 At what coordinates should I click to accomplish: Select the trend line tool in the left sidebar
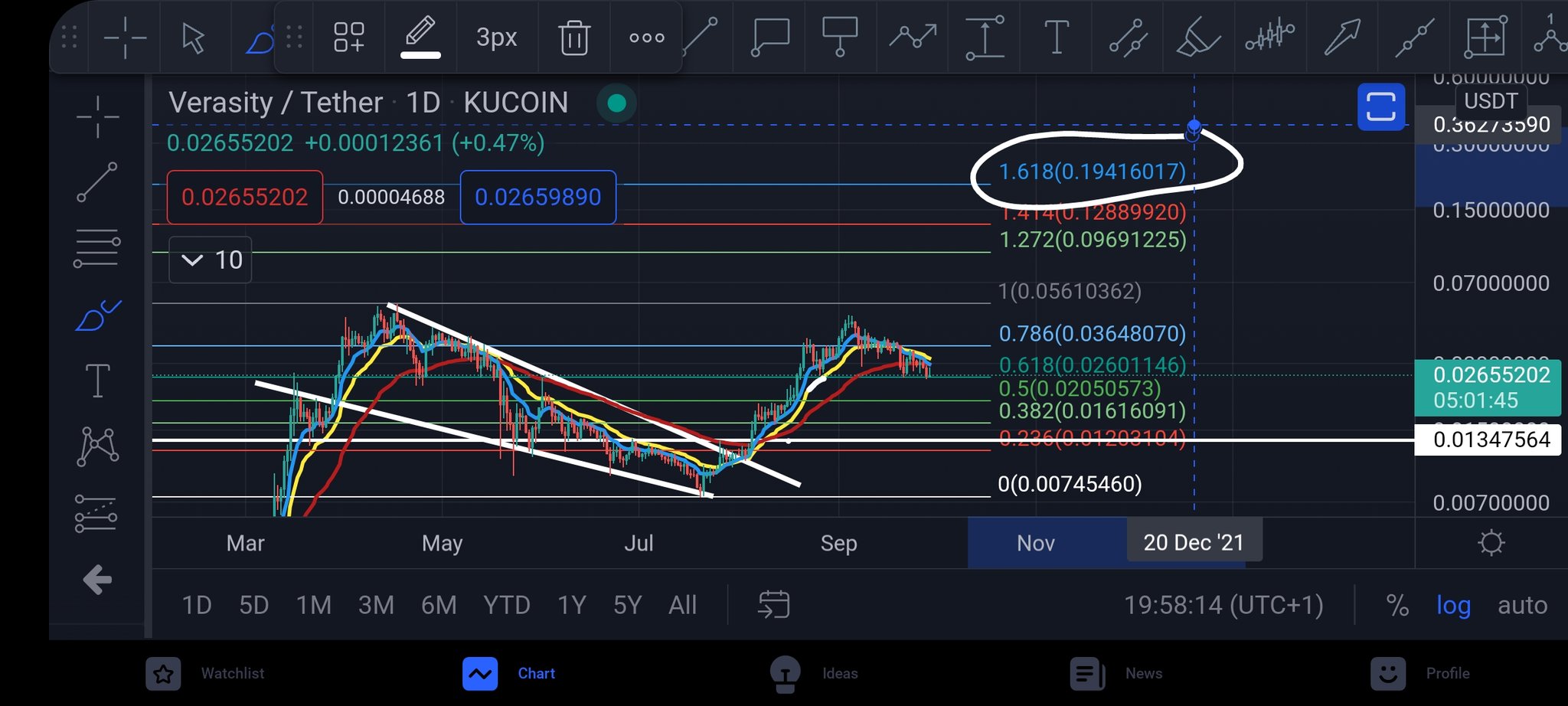97,181
